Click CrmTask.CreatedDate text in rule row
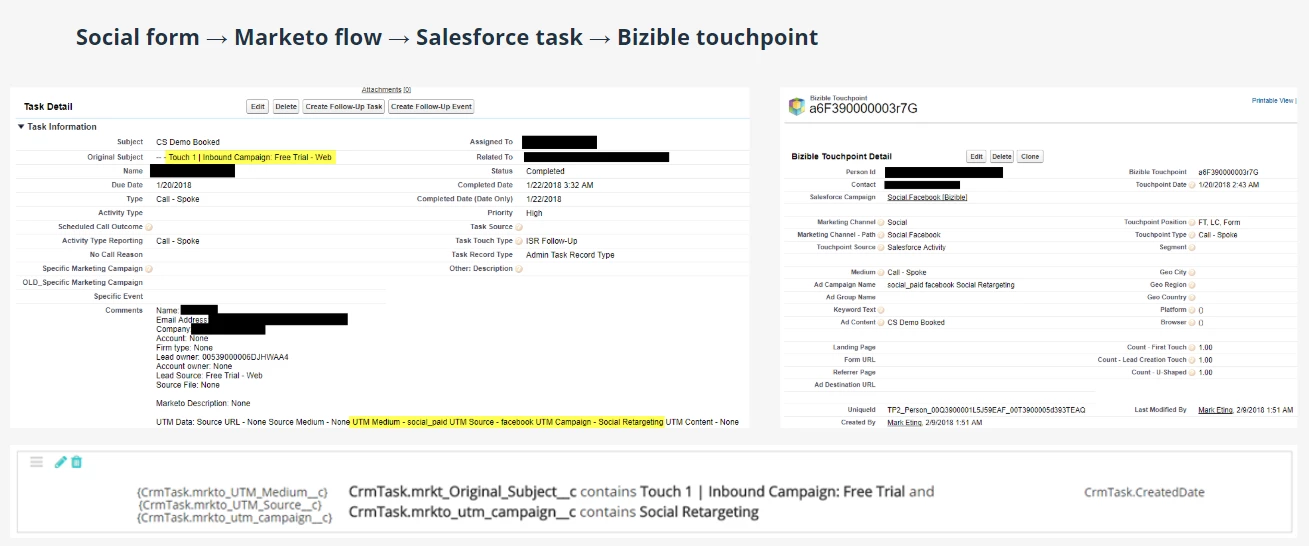Screen dimensions: 1309x546 click(x=1144, y=492)
